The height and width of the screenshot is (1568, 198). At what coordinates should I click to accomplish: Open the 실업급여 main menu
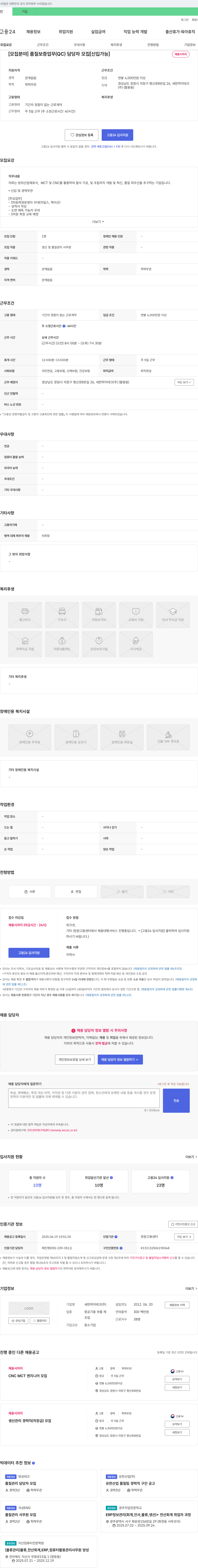coord(98,32)
